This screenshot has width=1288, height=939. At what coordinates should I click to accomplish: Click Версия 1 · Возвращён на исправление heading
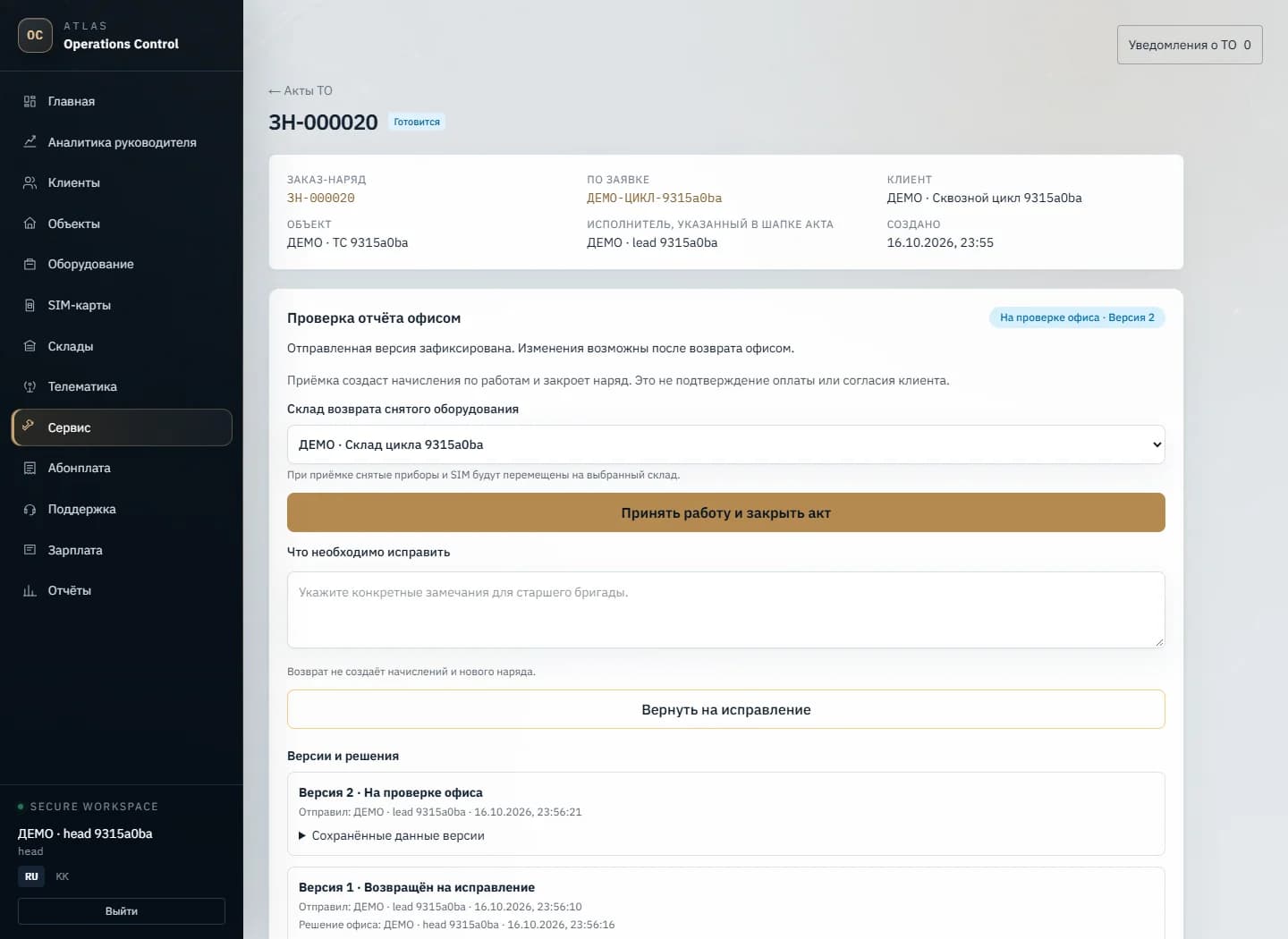pos(417,887)
